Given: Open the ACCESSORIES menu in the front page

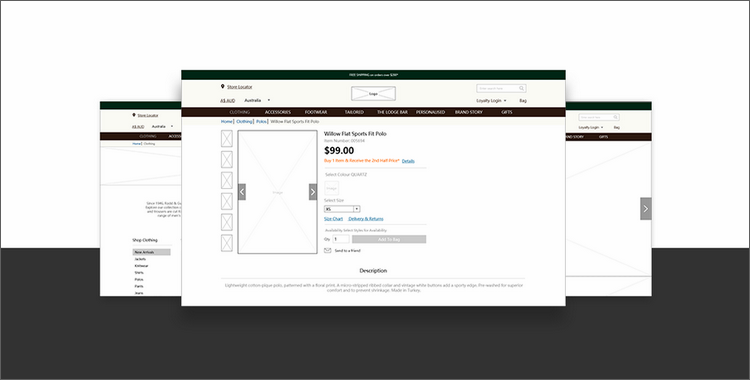Looking at the screenshot, I should [278, 112].
